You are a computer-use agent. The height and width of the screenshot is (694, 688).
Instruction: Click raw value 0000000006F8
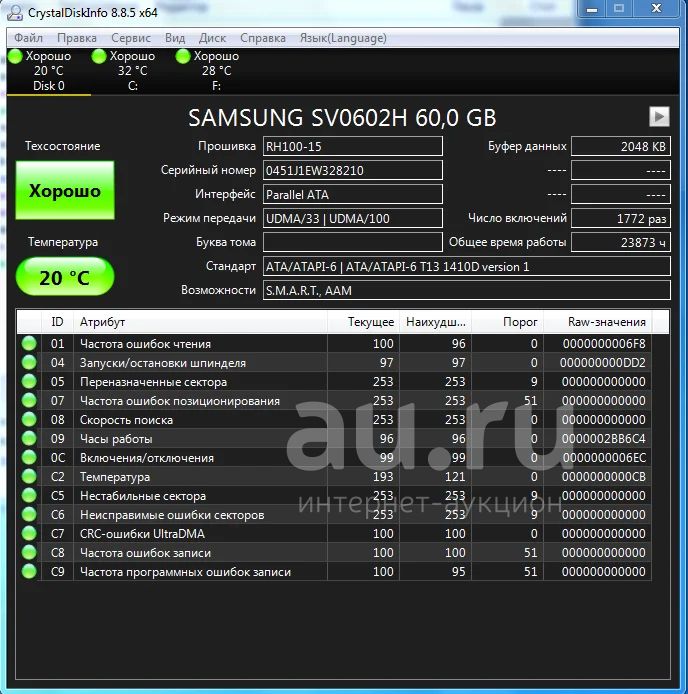click(604, 344)
